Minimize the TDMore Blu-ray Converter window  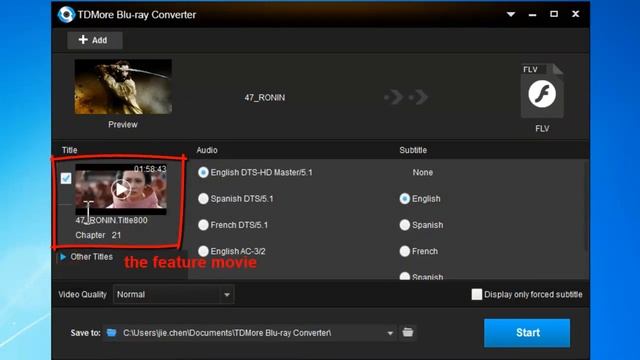pos(532,15)
